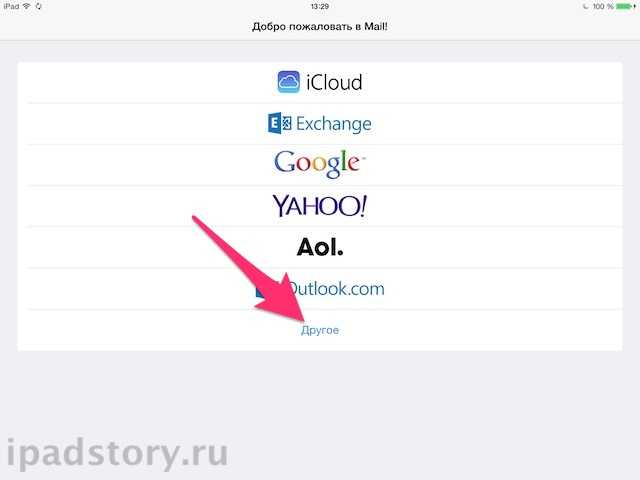Tap the Exchange logo icon
This screenshot has height=480, width=640.
[280, 123]
